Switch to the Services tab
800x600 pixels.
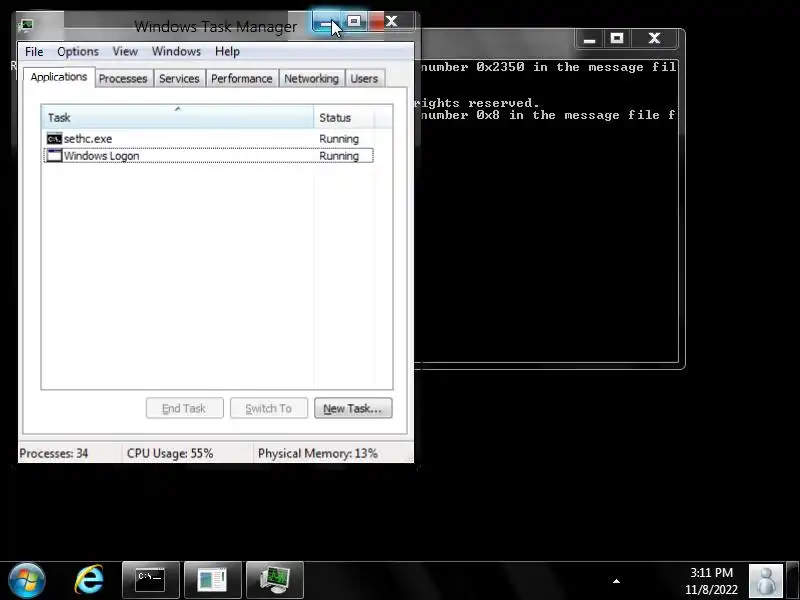179,79
